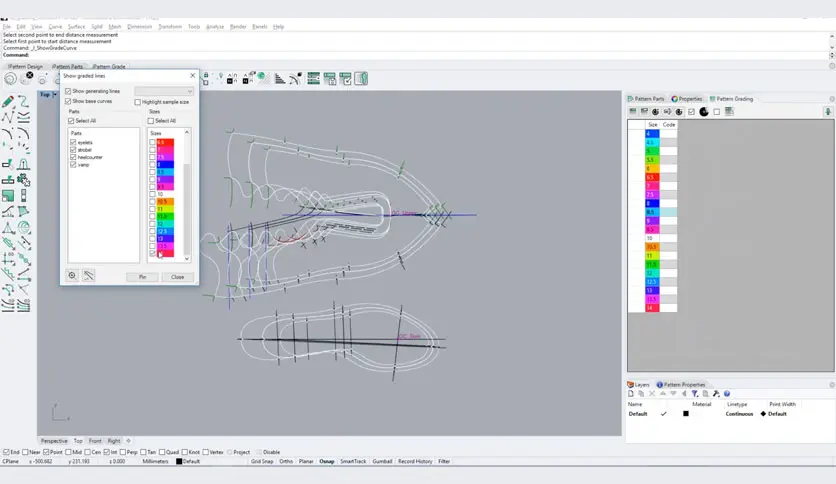Open the File menu
The height and width of the screenshot is (484, 836).
click(6, 26)
